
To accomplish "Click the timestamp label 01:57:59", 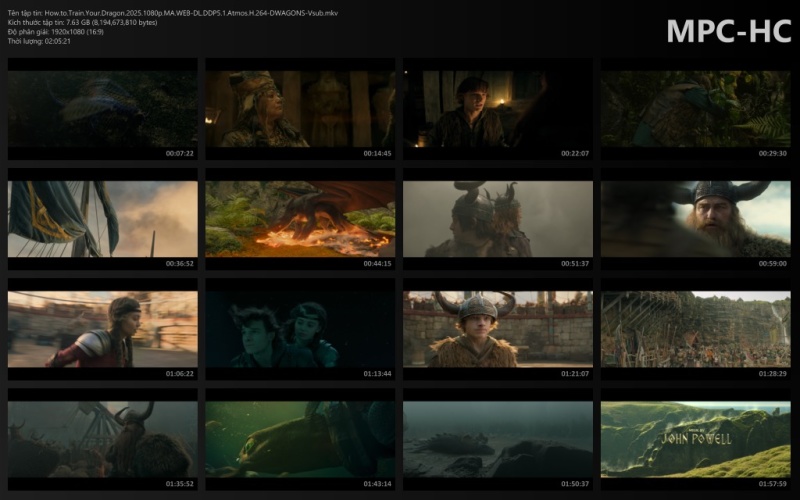I will (x=772, y=484).
